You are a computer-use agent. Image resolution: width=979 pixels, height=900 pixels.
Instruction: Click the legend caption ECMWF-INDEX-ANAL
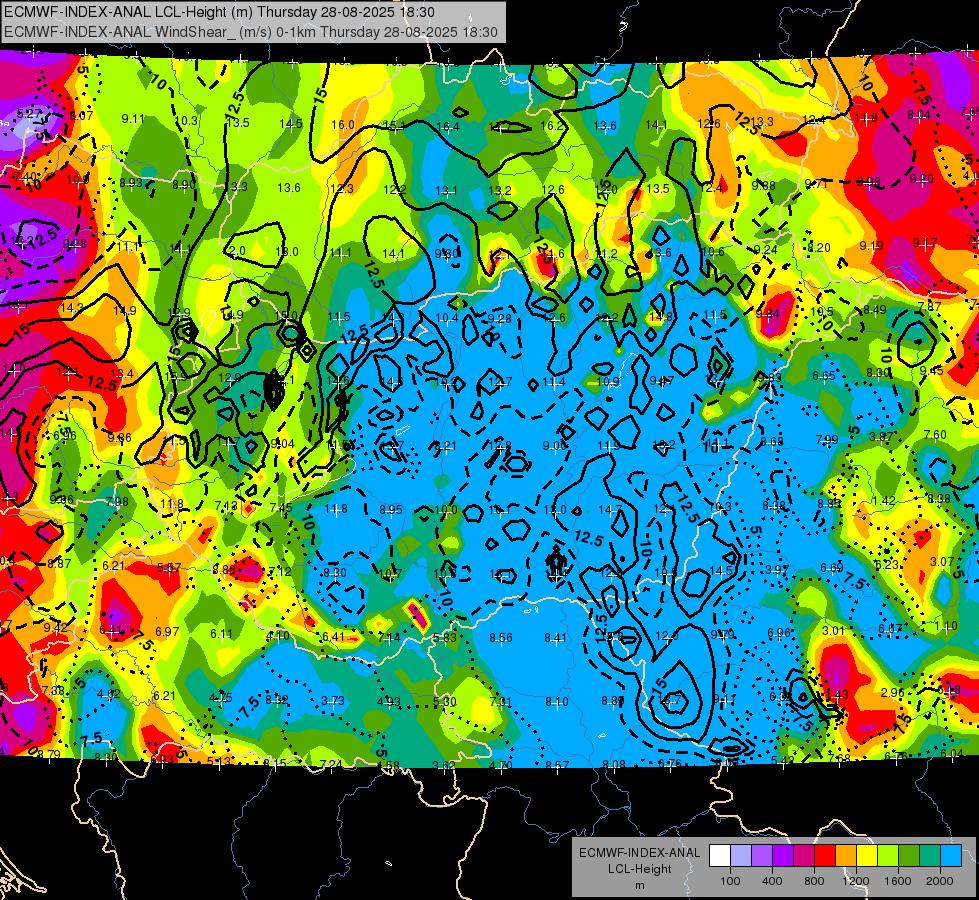pos(640,853)
